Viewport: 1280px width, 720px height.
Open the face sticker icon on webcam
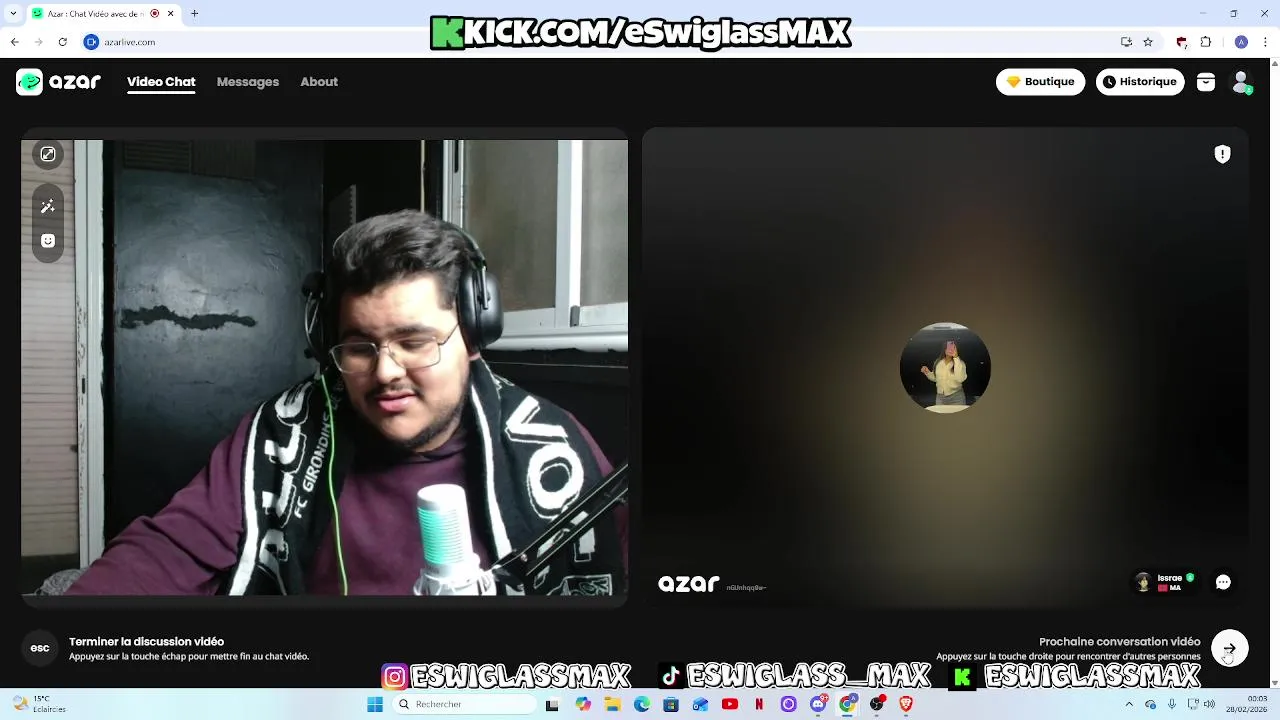point(47,240)
